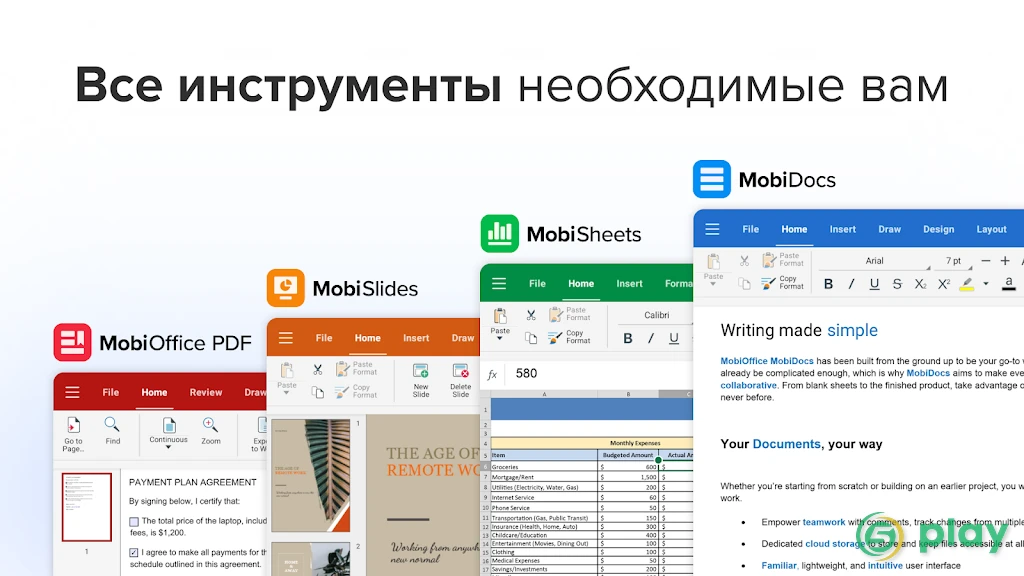This screenshot has height=576, width=1024.
Task: Open Draw tab in MobiSlides
Action: point(463,338)
